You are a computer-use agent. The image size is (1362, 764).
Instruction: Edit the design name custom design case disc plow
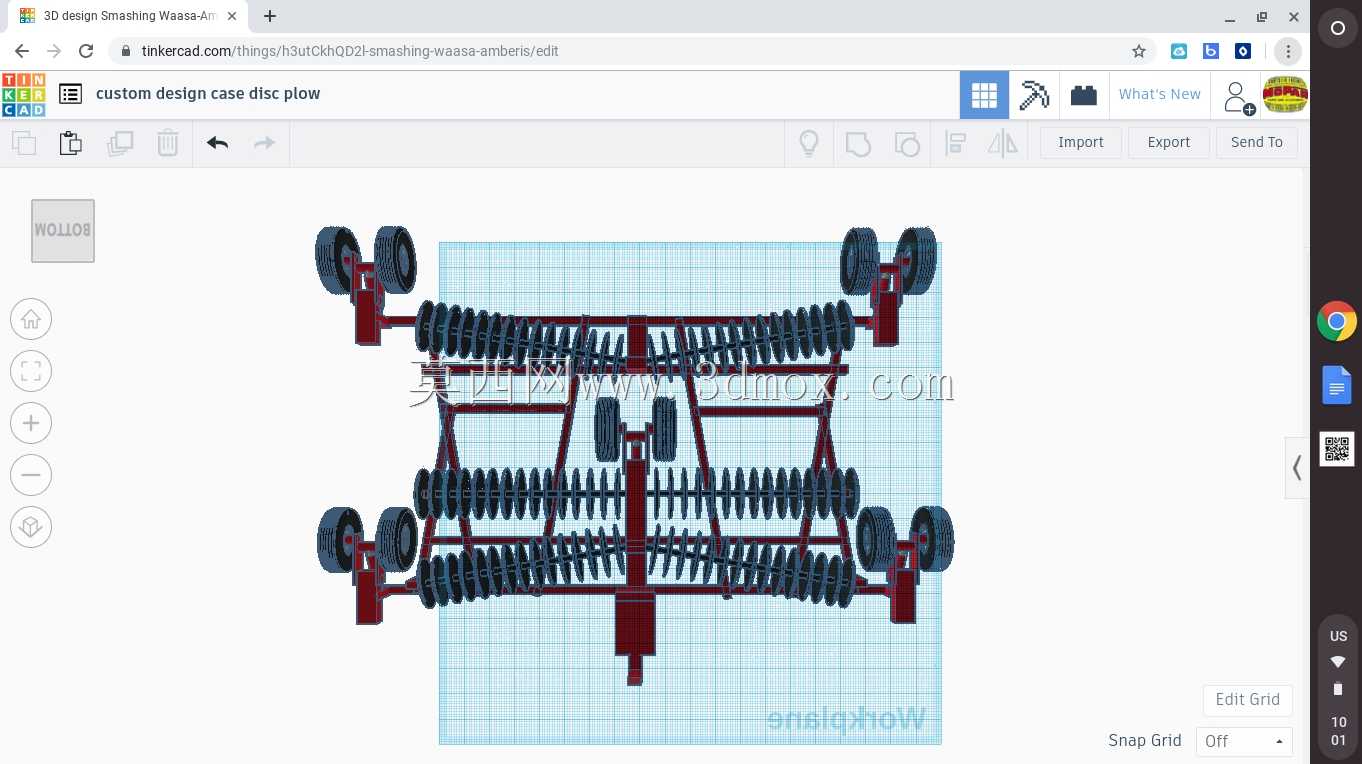coord(208,94)
